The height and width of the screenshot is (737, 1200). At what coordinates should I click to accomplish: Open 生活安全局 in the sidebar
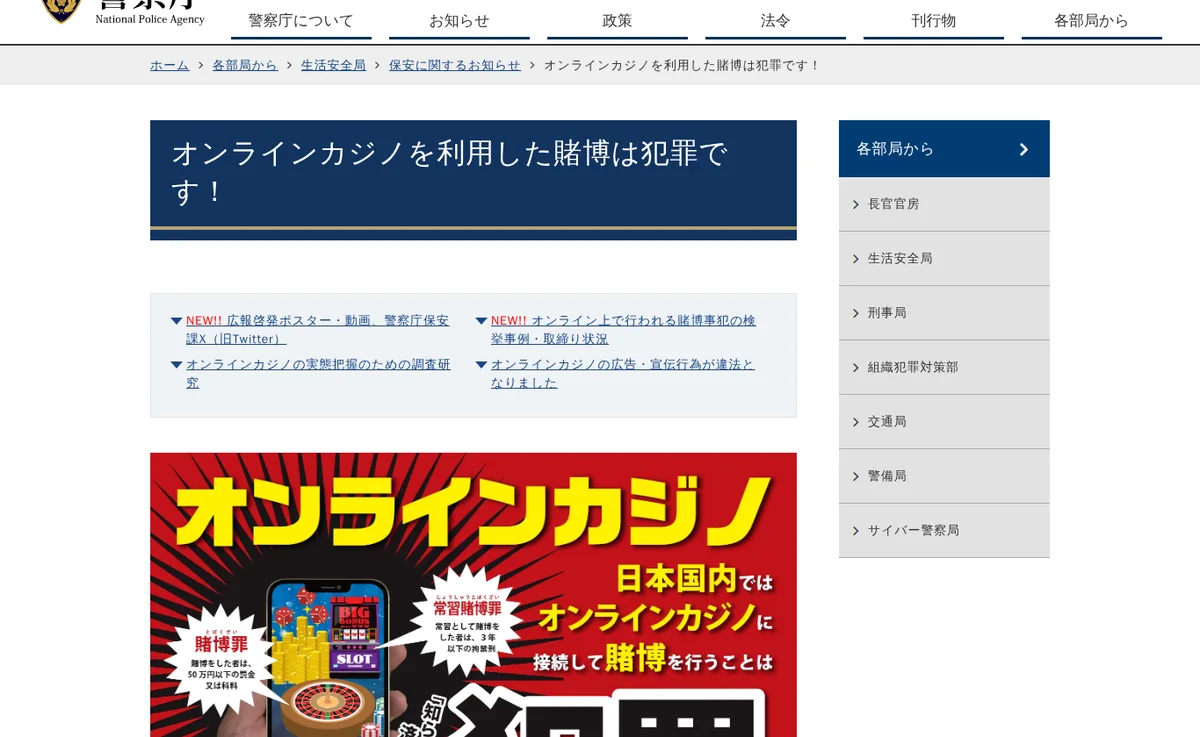(x=944, y=258)
